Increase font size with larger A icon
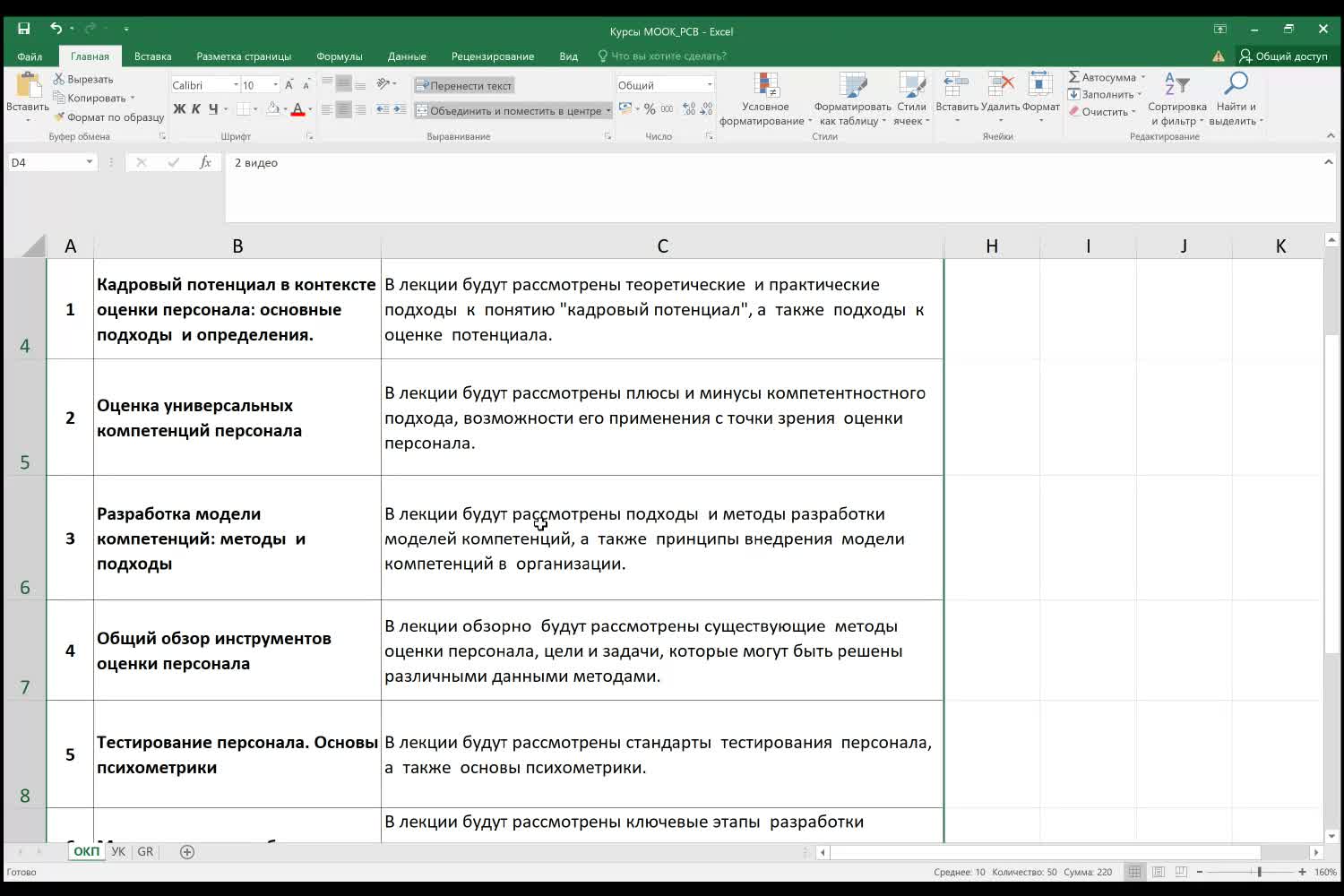Screen dimensions: 1344x896 [x=289, y=85]
